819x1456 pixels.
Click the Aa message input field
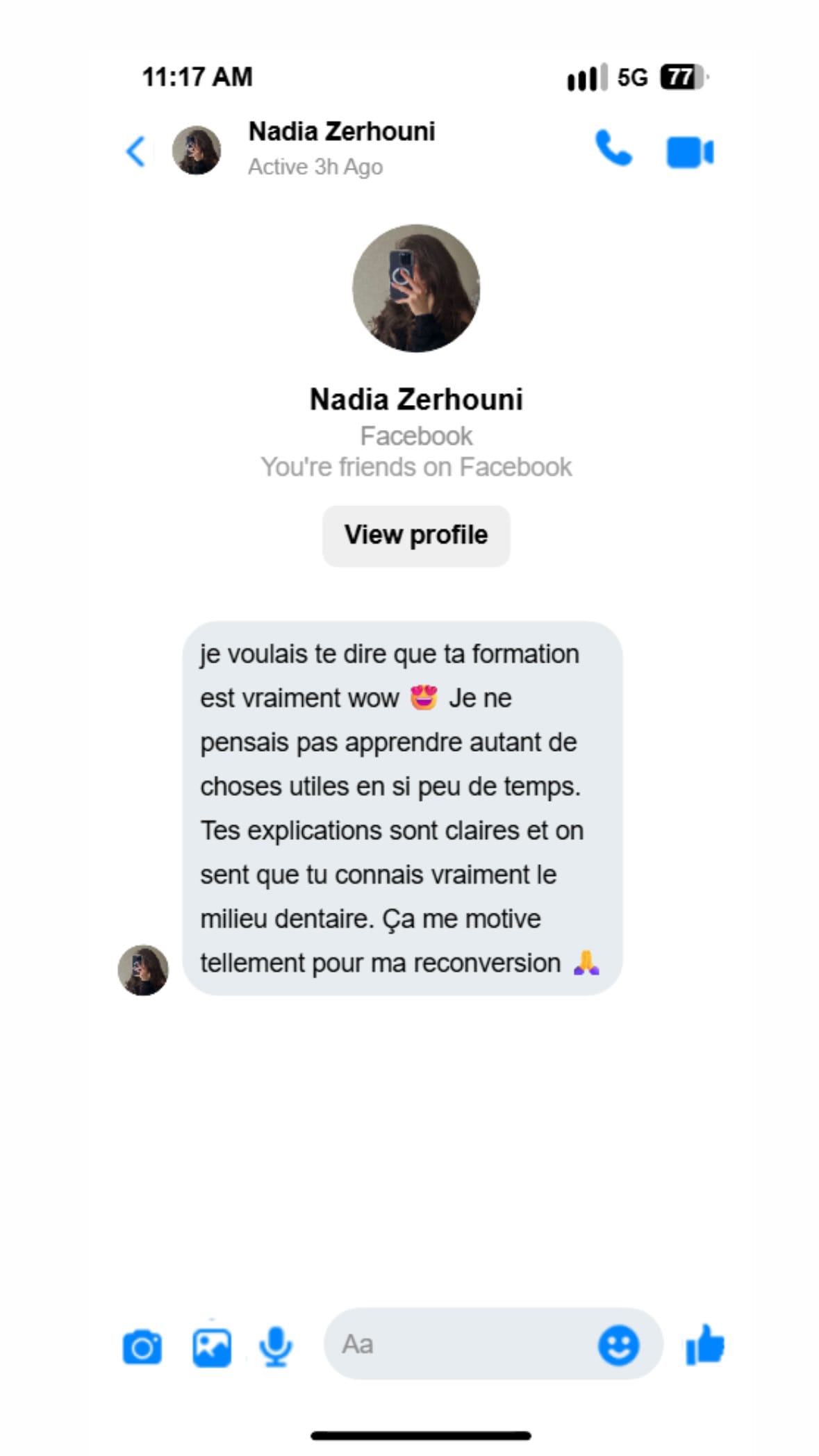(x=458, y=1345)
